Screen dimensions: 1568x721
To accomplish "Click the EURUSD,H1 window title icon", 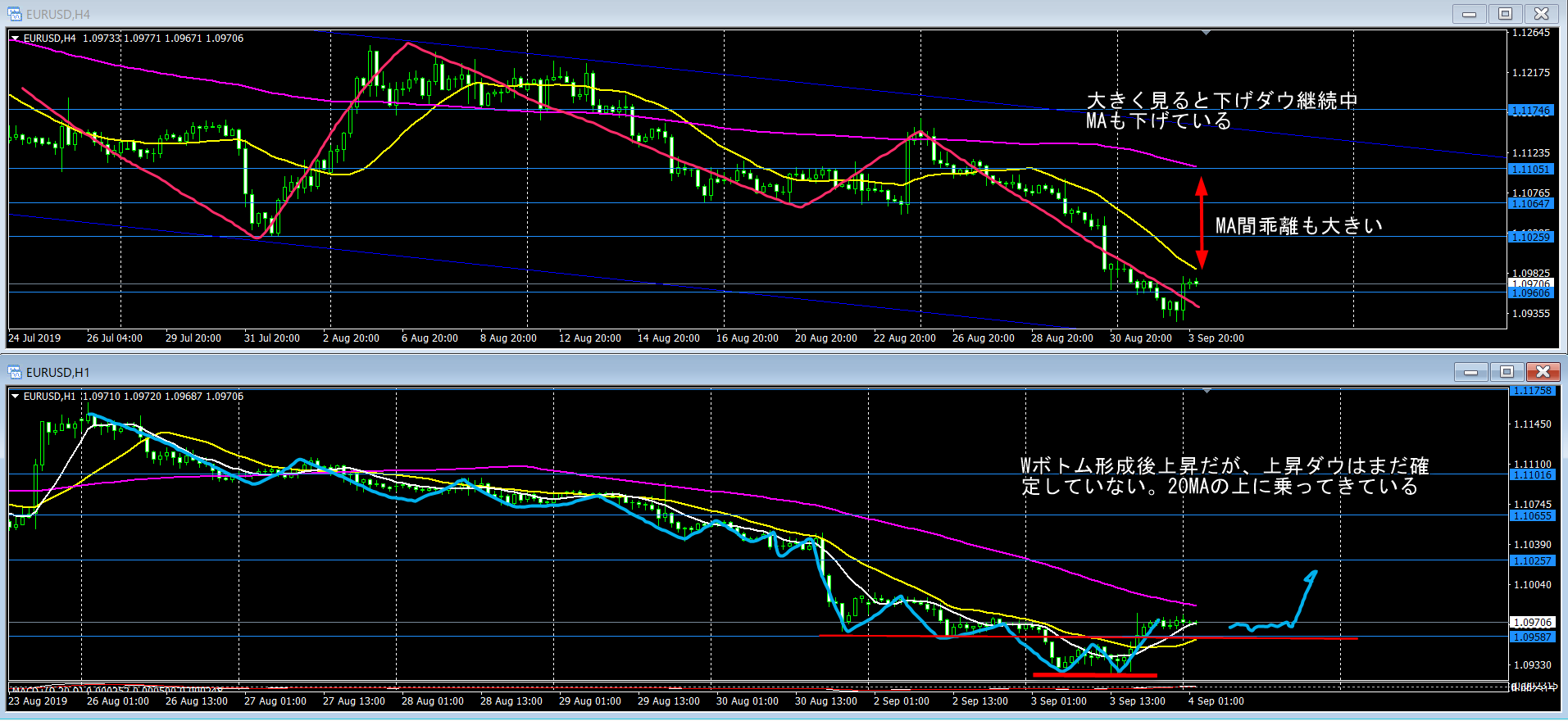I will pyautogui.click(x=15, y=372).
